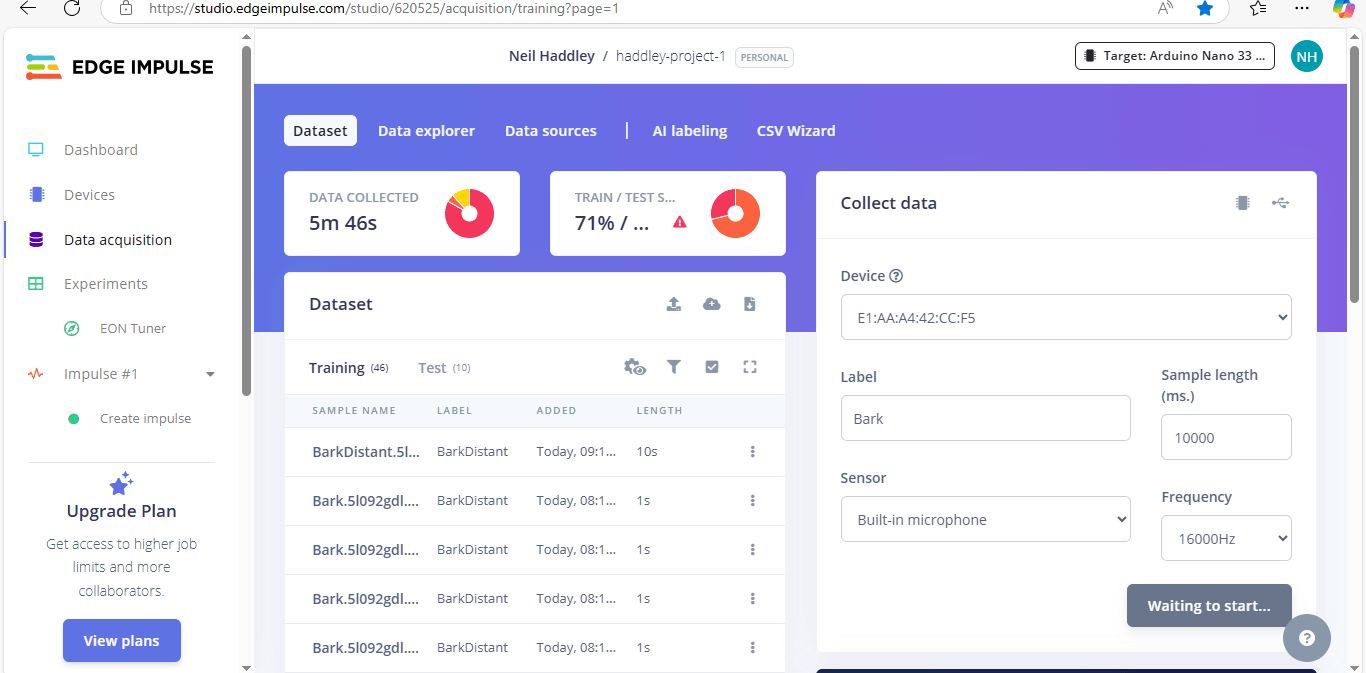This screenshot has height=673, width=1366.
Task: Click the LABEL column header
Action: 454,411
